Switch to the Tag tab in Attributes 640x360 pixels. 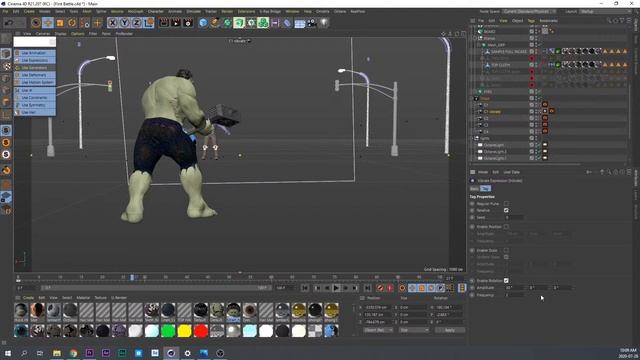click(x=485, y=189)
